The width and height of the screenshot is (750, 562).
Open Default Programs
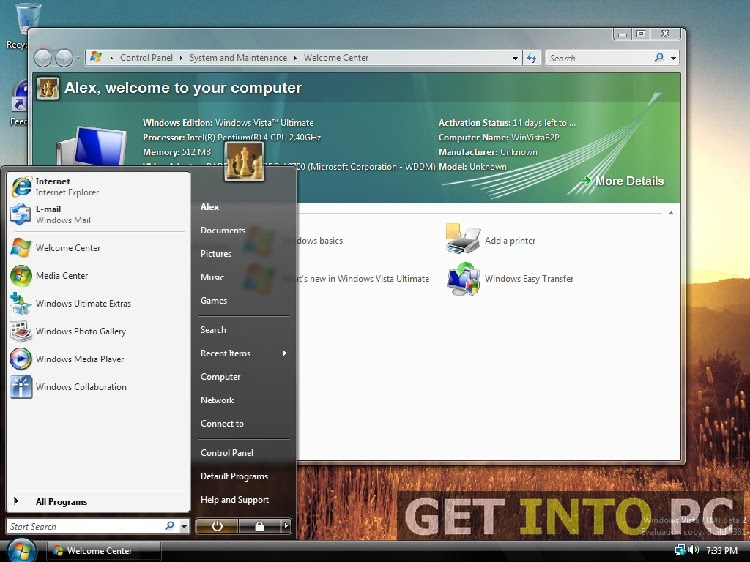point(234,476)
